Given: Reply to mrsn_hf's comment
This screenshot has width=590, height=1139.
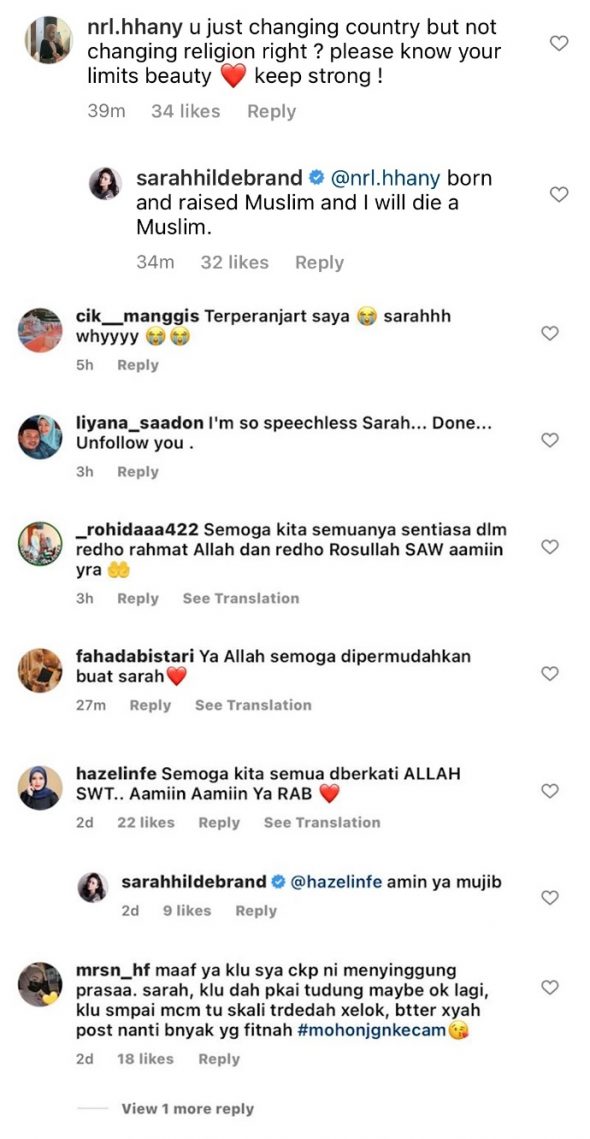Looking at the screenshot, I should (219, 1060).
